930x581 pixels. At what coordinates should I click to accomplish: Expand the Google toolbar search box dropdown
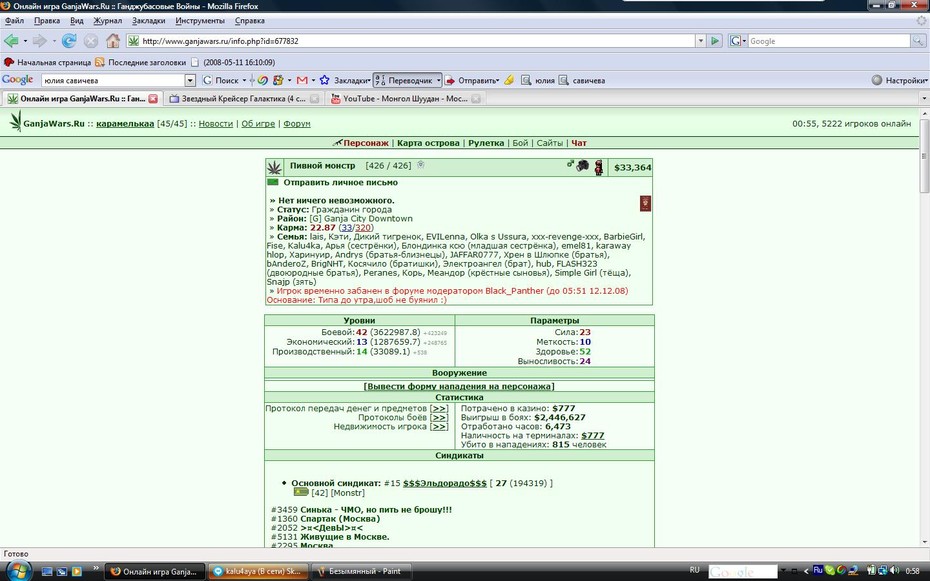click(190, 80)
